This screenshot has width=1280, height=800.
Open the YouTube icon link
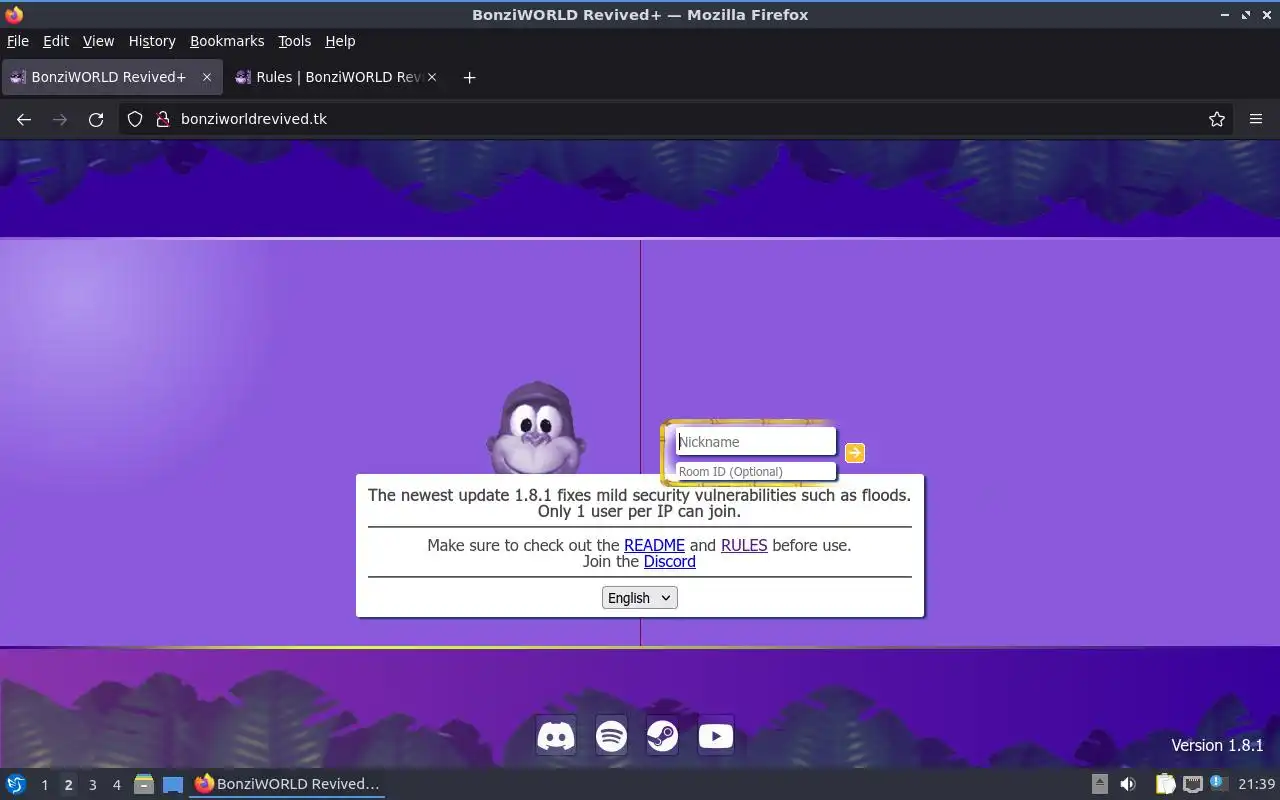[x=716, y=737]
